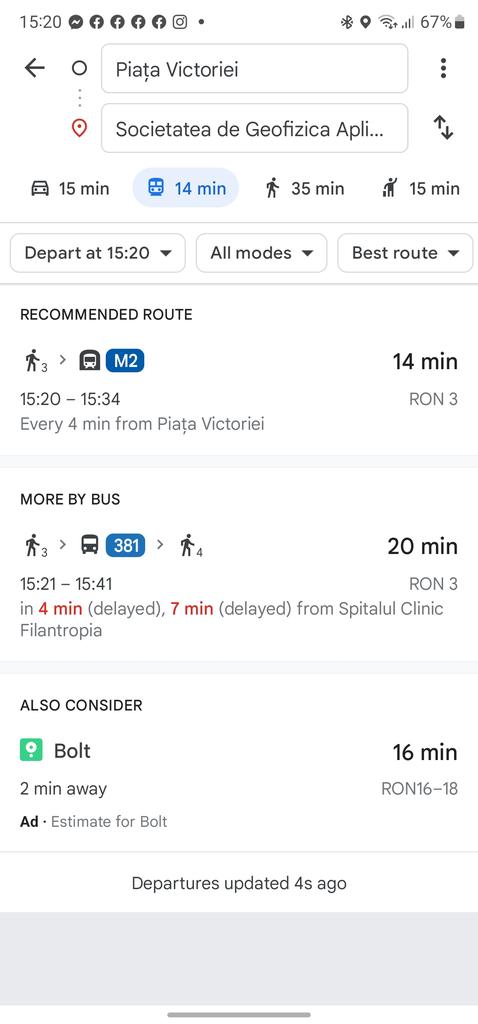Open the three-dot overflow menu
Viewport: 478px width, 1024px height.
(x=443, y=68)
